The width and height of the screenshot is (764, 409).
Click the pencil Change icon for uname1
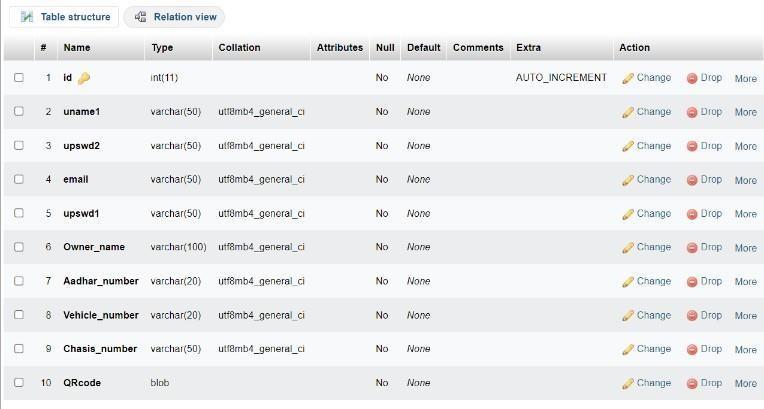(628, 112)
